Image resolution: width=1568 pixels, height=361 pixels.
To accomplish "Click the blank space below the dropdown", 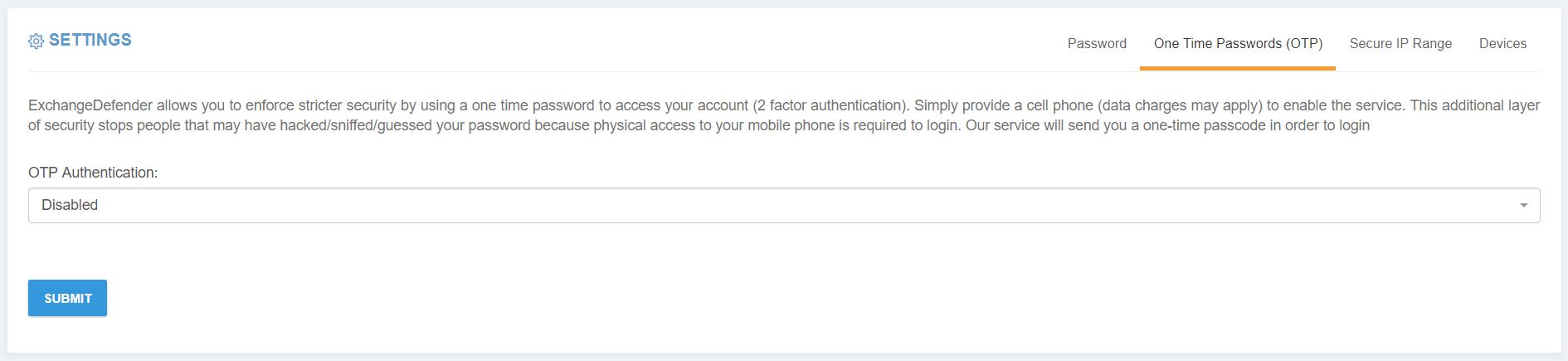I will [x=784, y=251].
